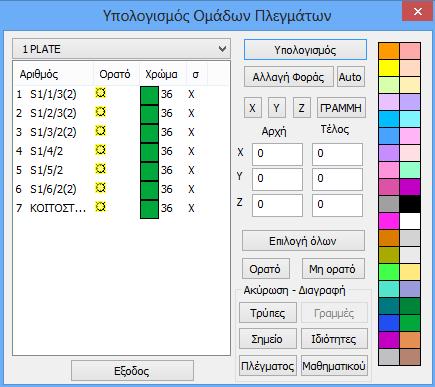Screen dimensions: 435x387
Task: Click the X Αρχή input field
Action: point(277,154)
